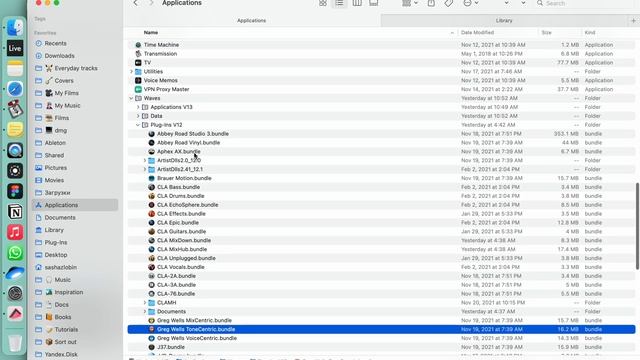
Task: Select Documents in the sidebar
Action: (60, 218)
